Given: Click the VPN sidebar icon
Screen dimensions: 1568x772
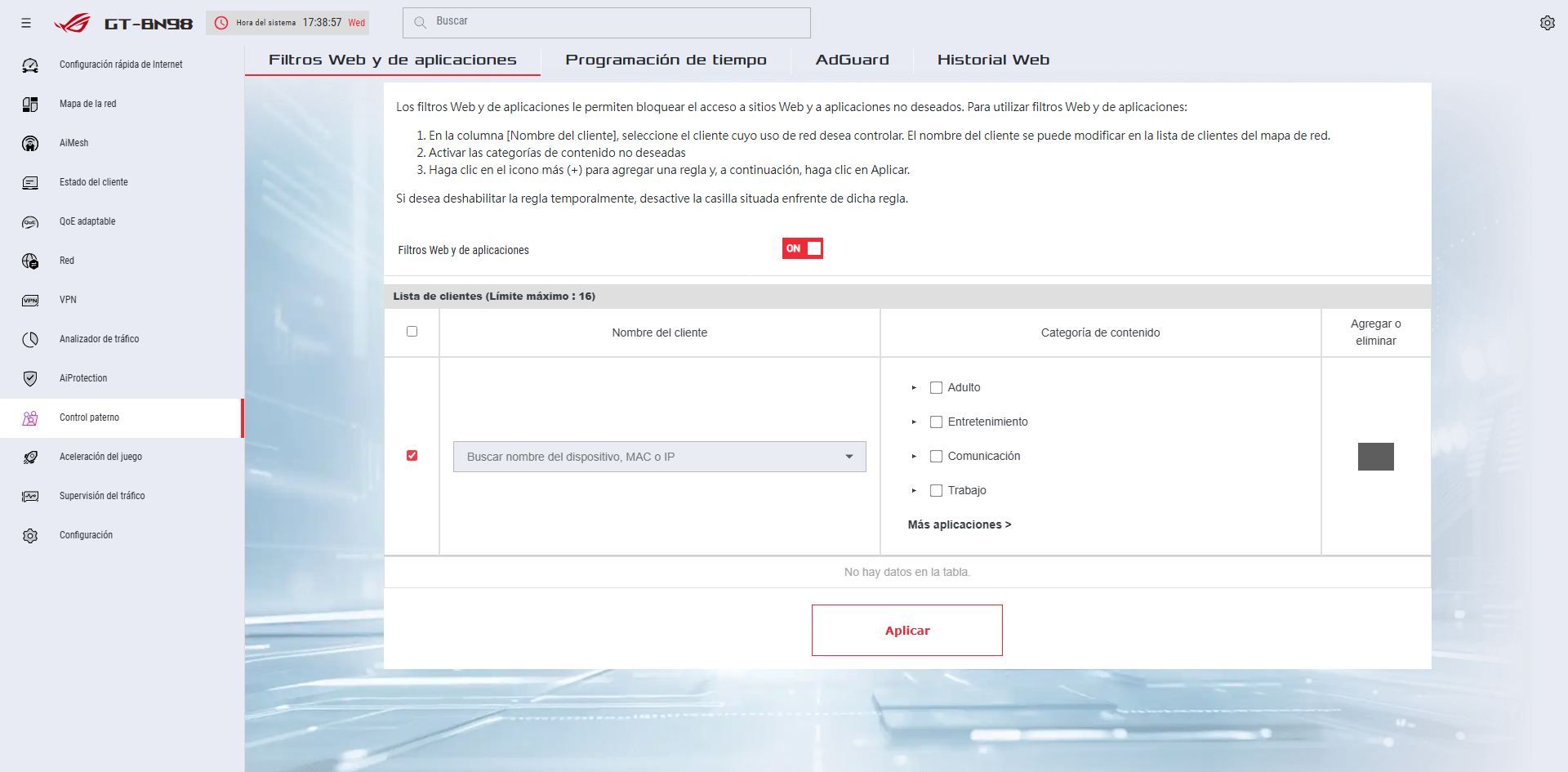Looking at the screenshot, I should click(x=30, y=300).
